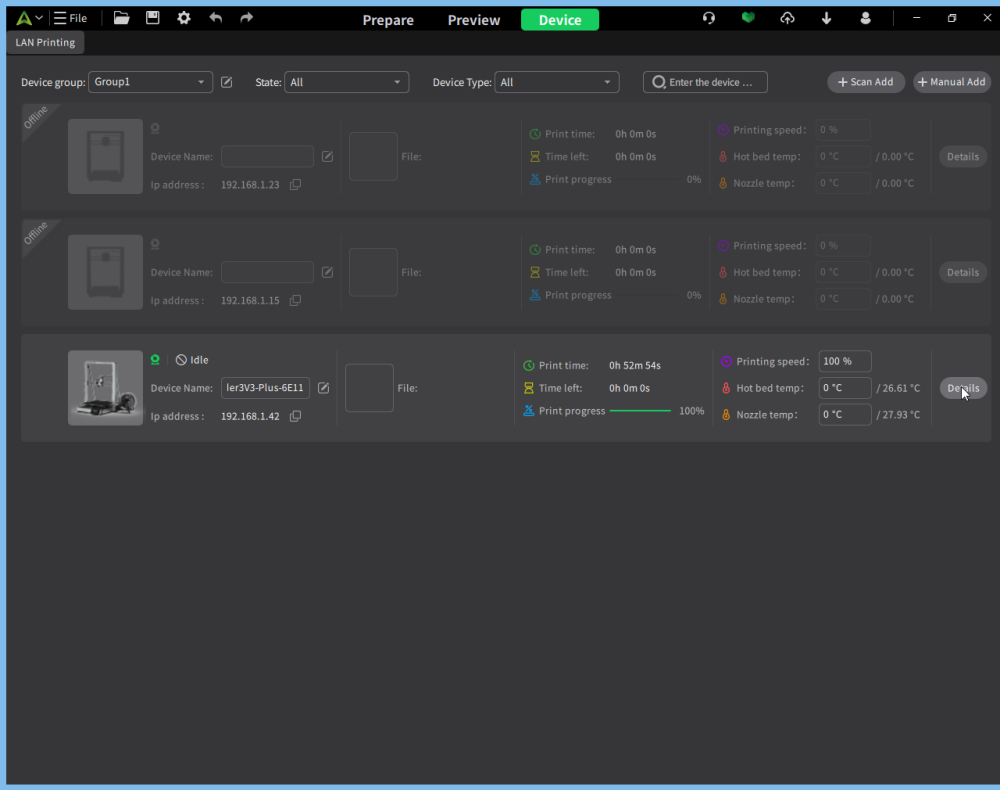Click the green online status icon
Image resolution: width=1000 pixels, height=790 pixels.
click(x=155, y=360)
